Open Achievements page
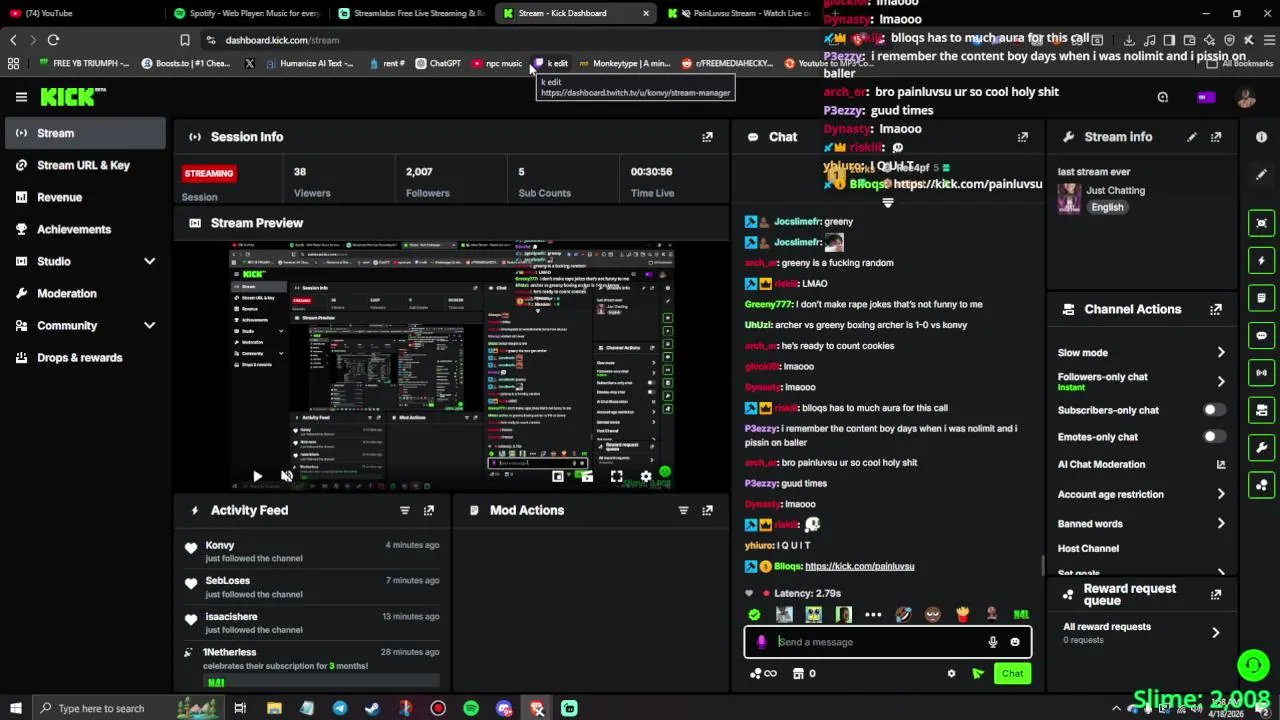Screen dimensions: 1280x720 (x=85, y=229)
